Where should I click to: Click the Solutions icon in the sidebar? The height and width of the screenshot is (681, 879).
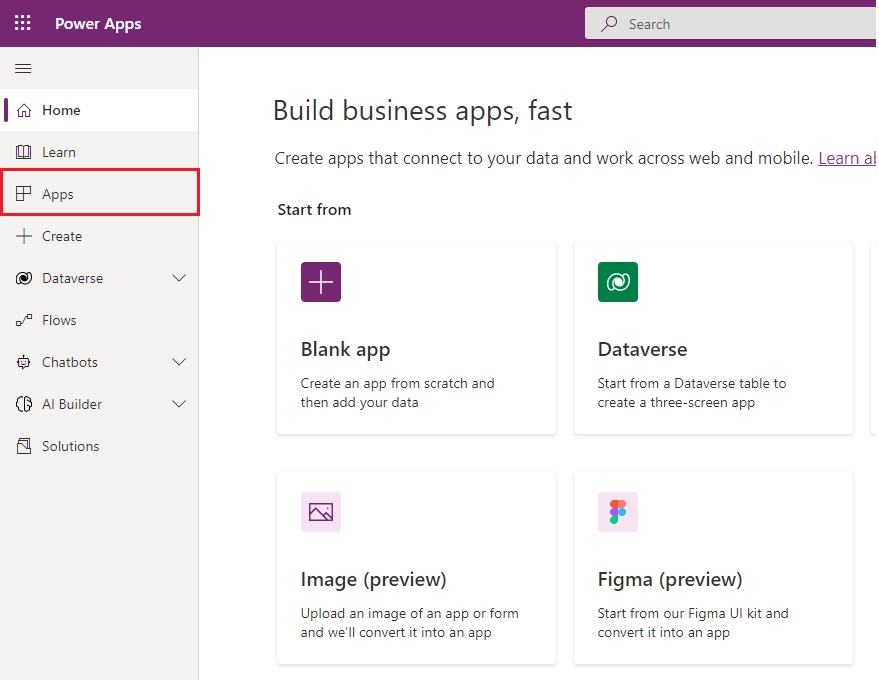coord(24,446)
